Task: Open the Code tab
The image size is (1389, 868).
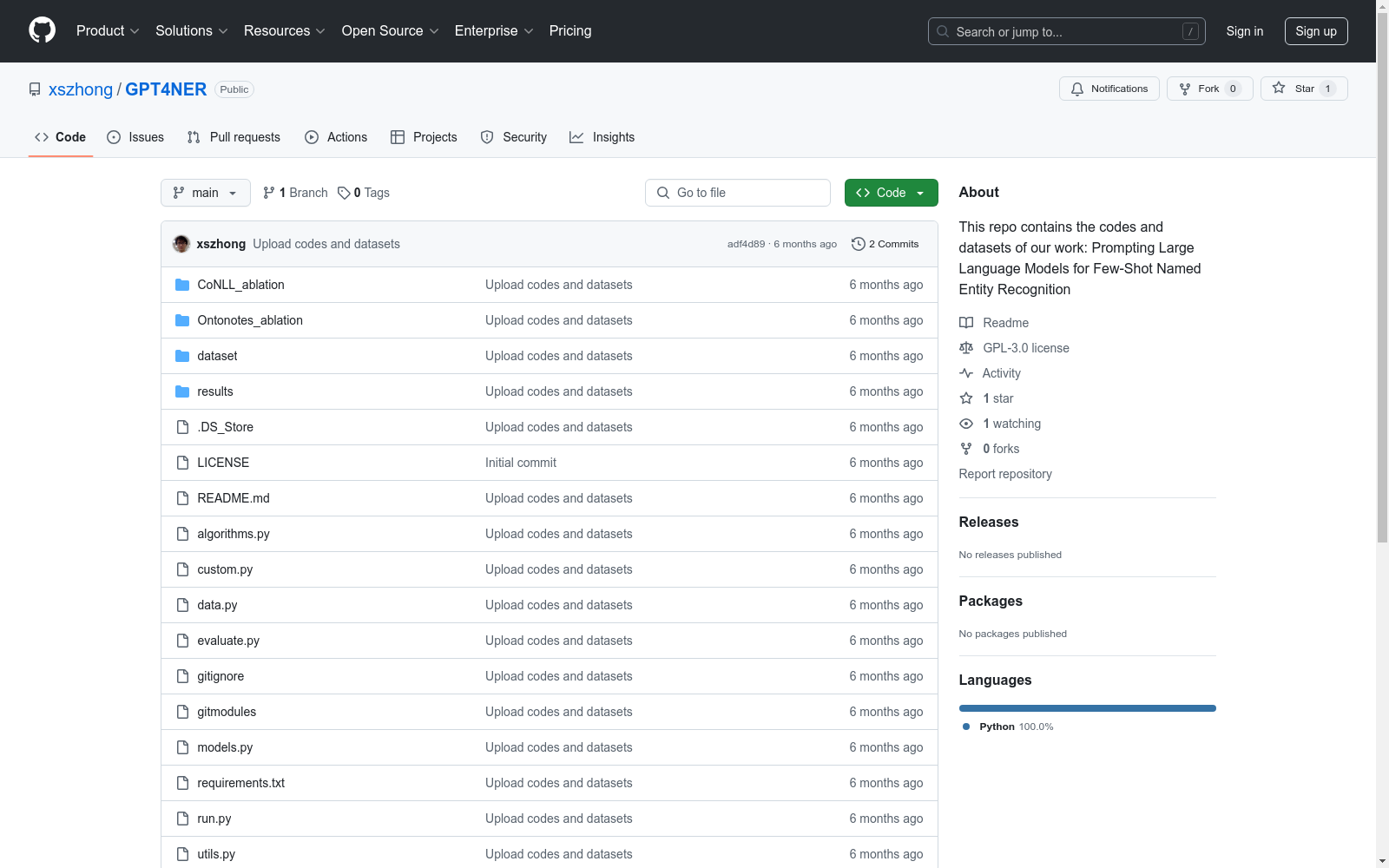Action: tap(61, 137)
